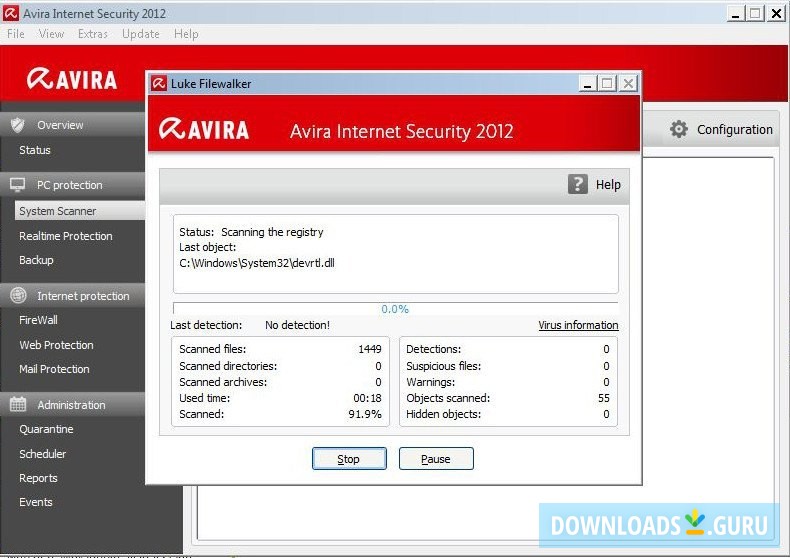Screen dimensions: 790x558
Task: Click the Configuration gear icon
Action: point(679,129)
